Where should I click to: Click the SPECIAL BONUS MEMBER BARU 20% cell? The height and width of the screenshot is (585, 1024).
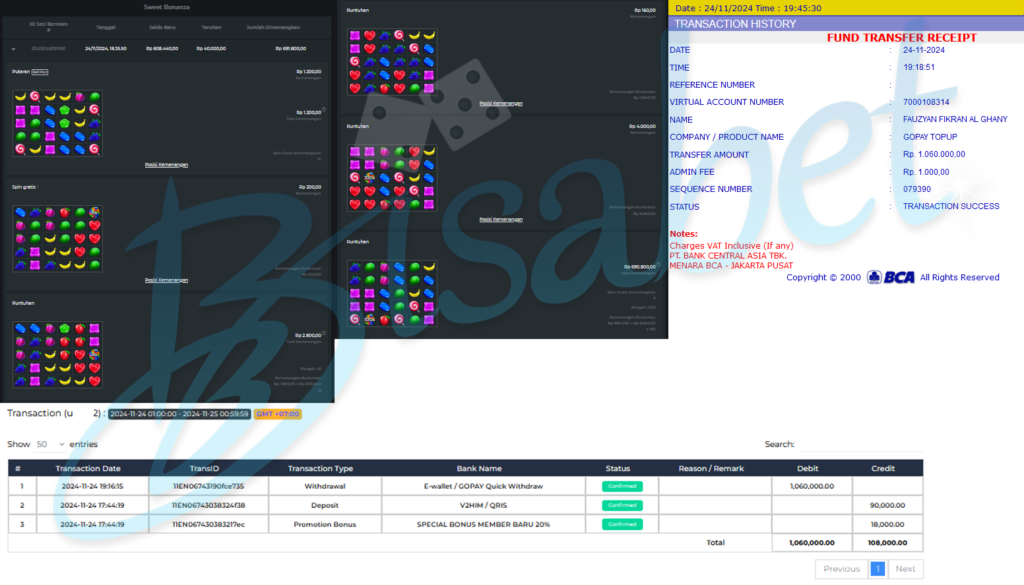[483, 524]
